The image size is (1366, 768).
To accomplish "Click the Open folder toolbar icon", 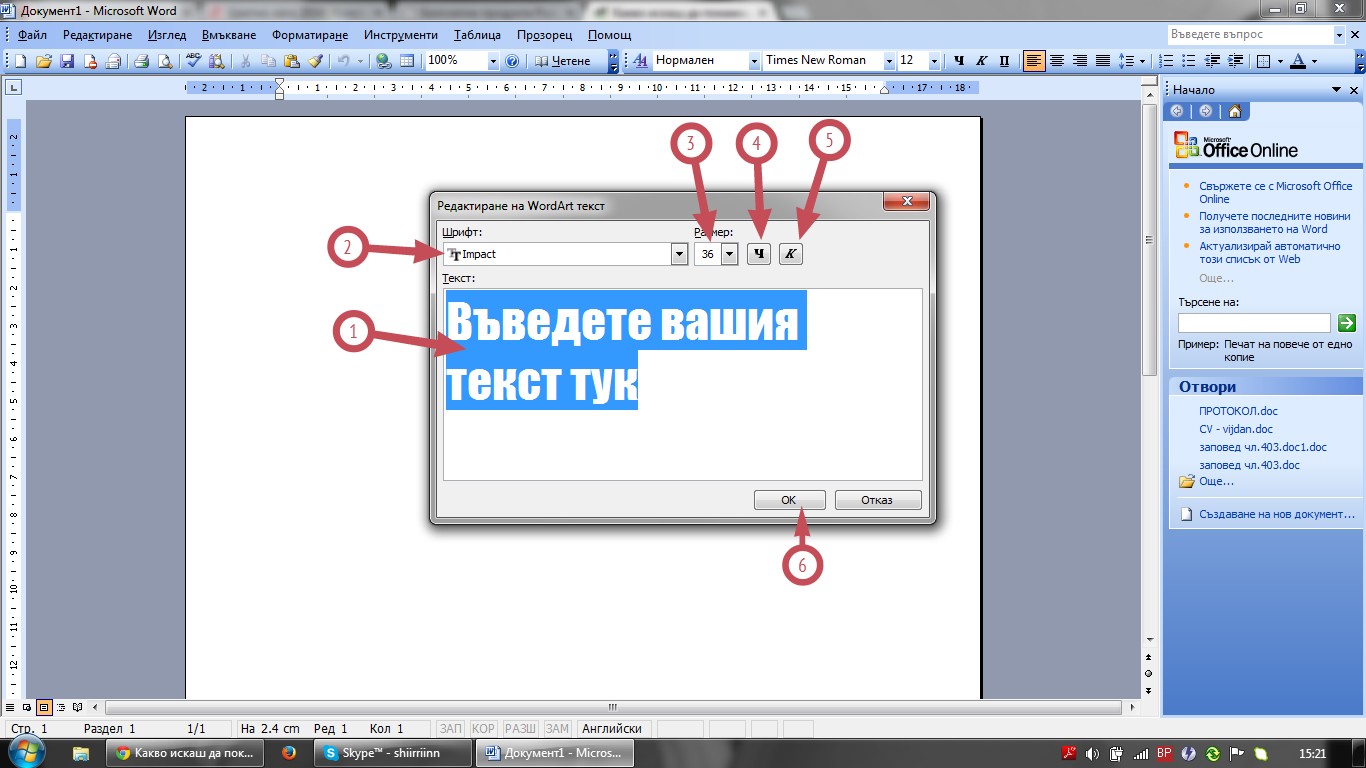I will [44, 61].
